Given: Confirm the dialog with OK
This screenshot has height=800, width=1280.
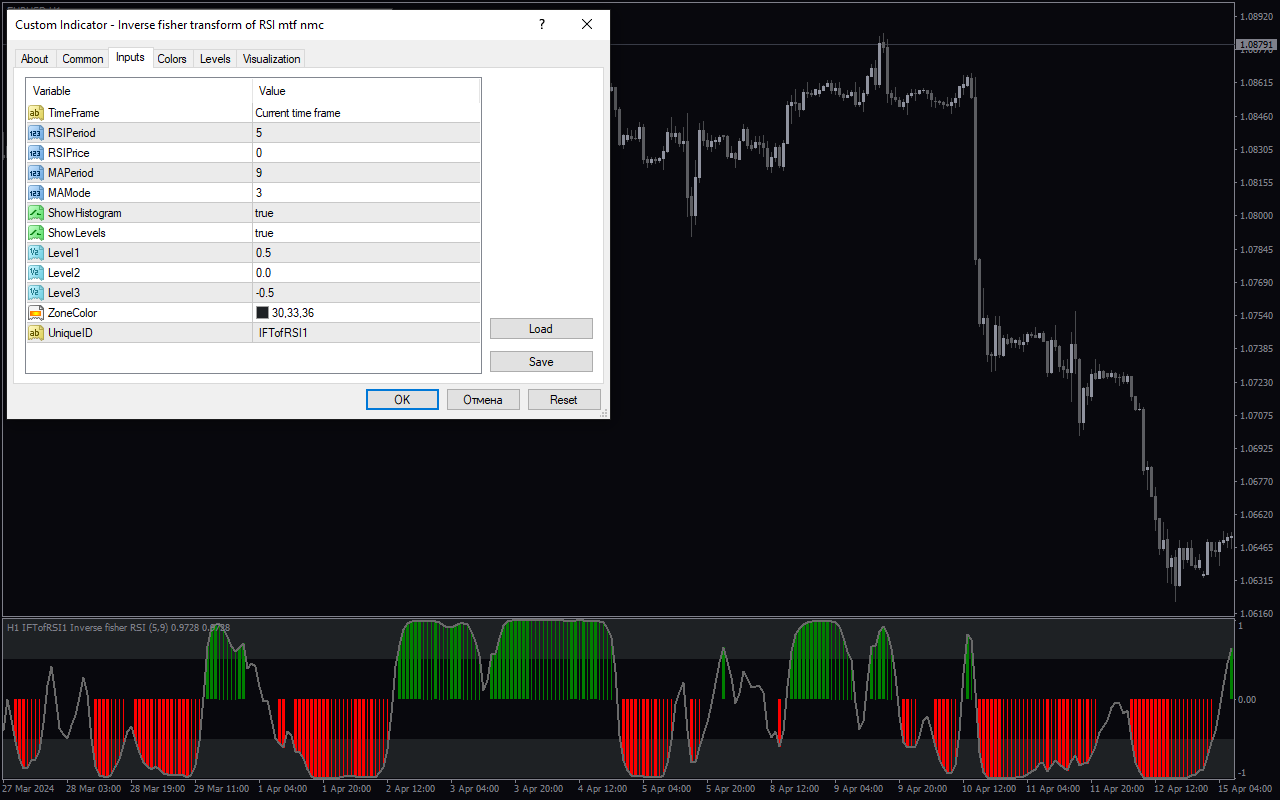Looking at the screenshot, I should [x=402, y=400].
